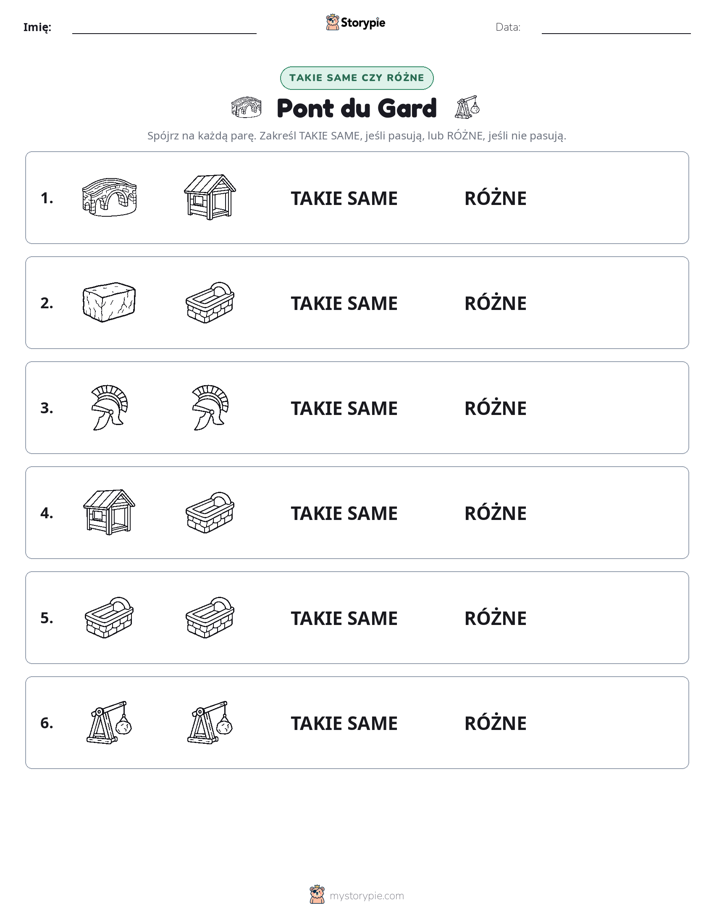The height and width of the screenshot is (924, 714).
Task: Choose TAKIE SAME for row 5
Action: [344, 618]
